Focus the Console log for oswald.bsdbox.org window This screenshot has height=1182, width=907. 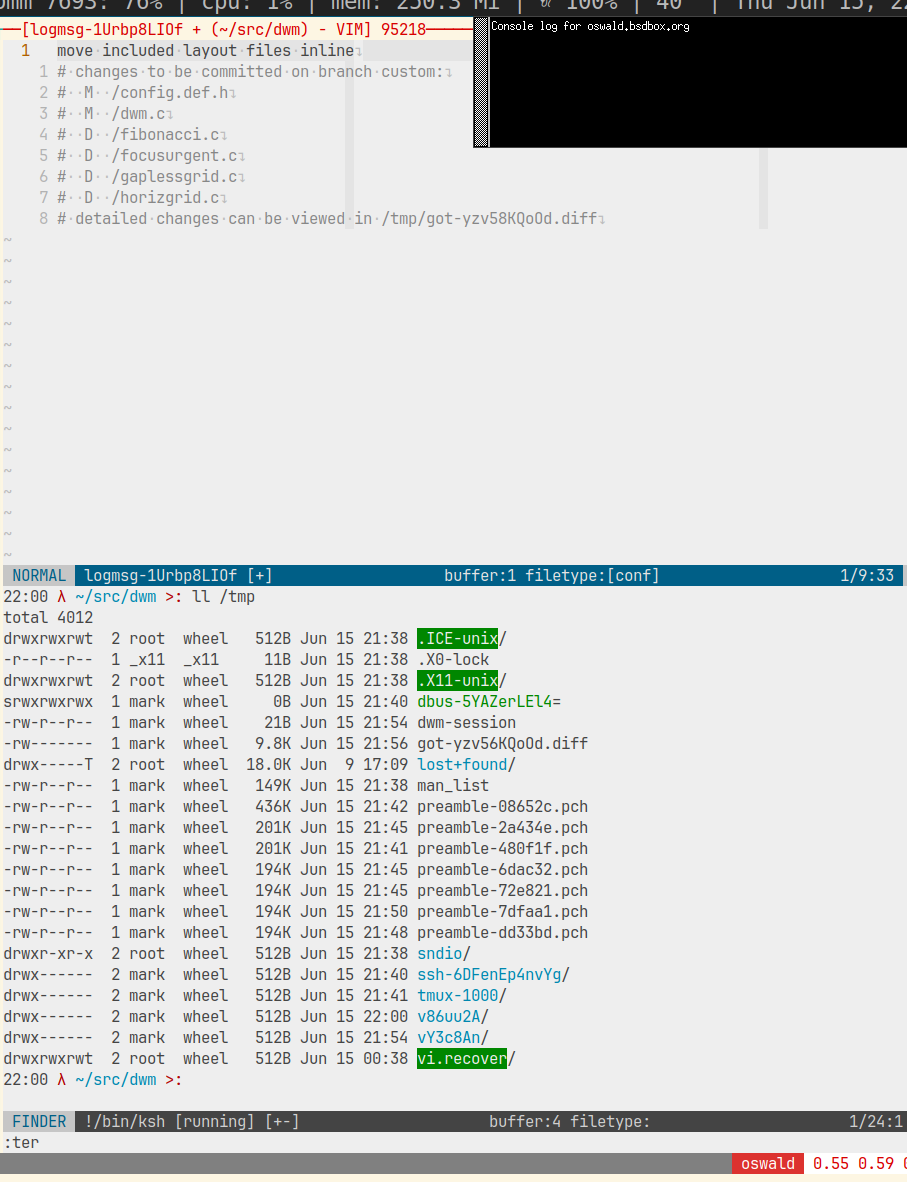(690, 85)
